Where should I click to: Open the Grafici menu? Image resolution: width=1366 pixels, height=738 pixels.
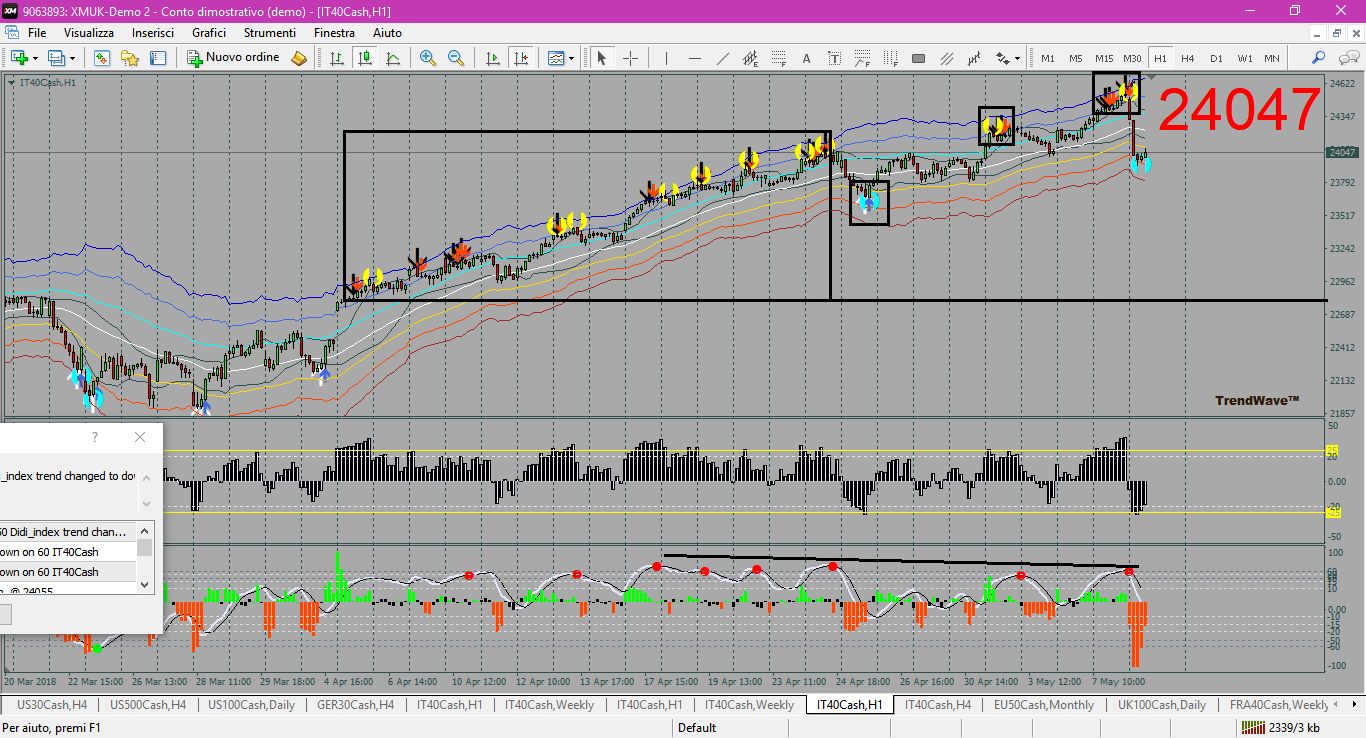point(209,33)
